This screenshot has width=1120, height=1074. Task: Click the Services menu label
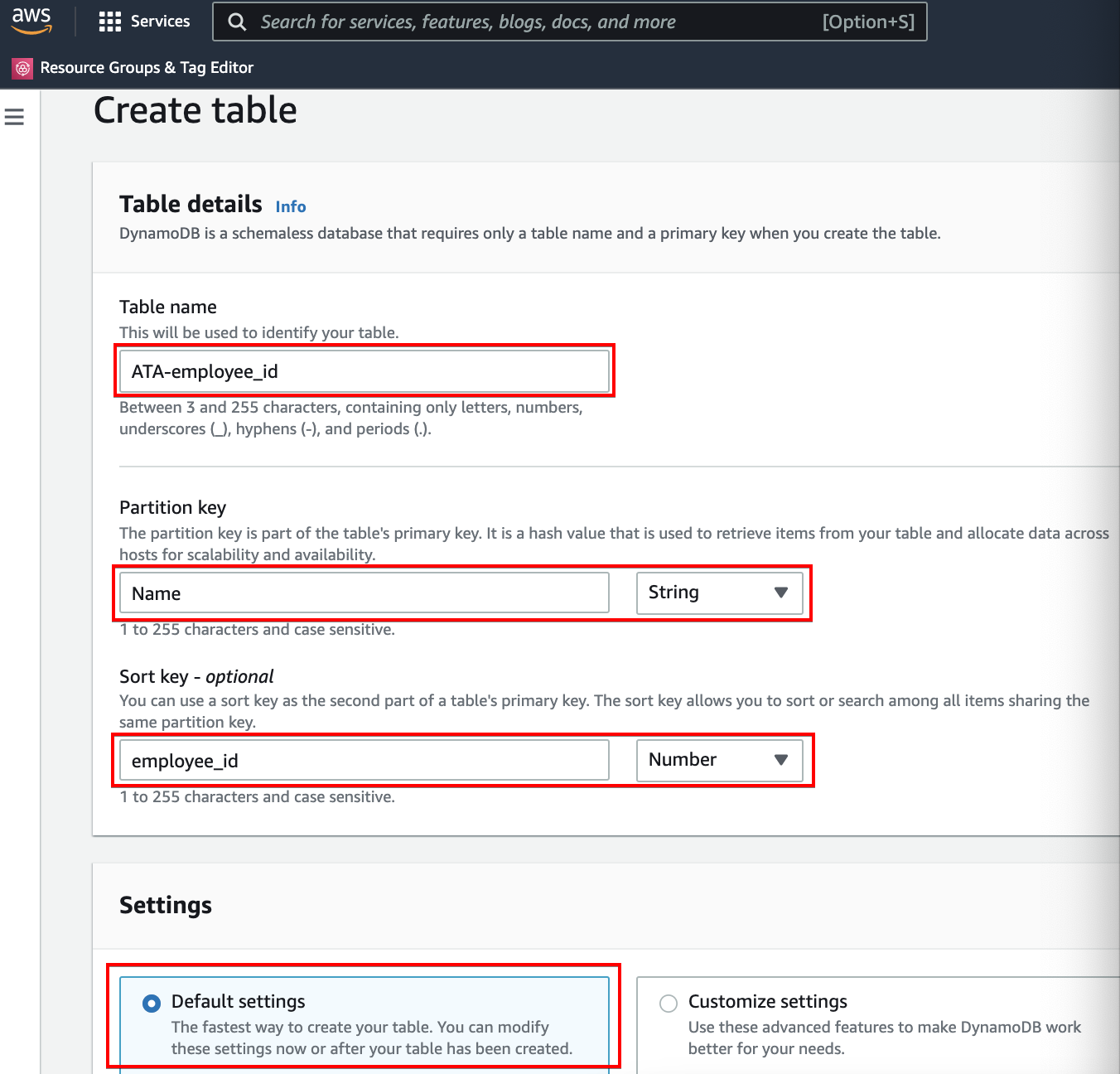[x=160, y=22]
